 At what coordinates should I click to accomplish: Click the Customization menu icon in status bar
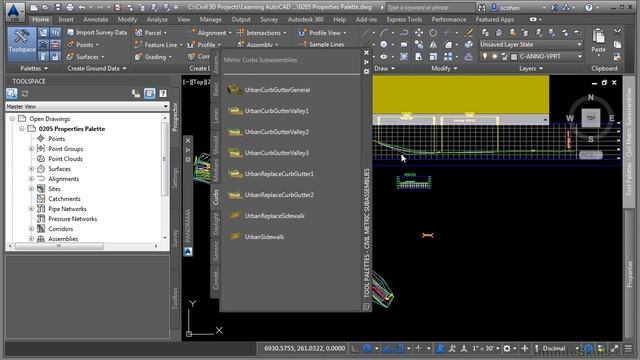pos(629,348)
